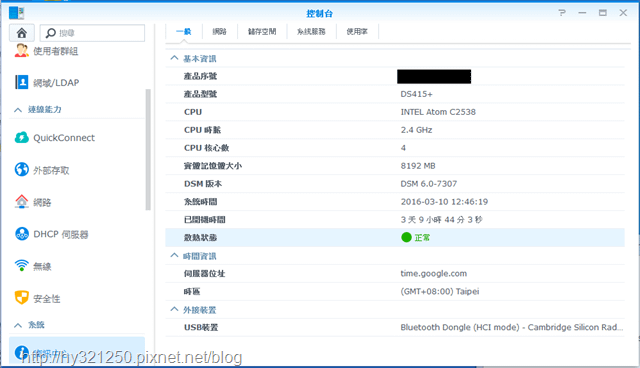Viewport: 640px width, 368px height.
Task: Click the search magnifier icon
Action: click(x=51, y=33)
